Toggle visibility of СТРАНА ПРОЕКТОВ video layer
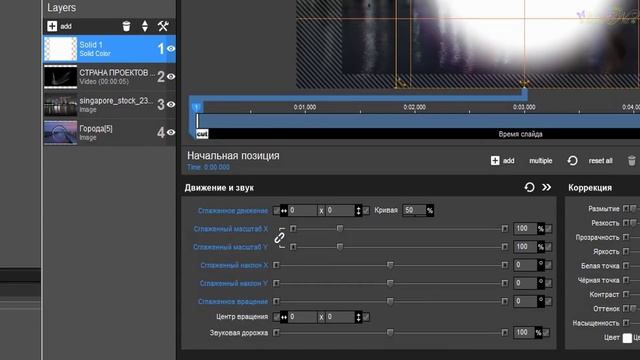This screenshot has height=360, width=640. (171, 76)
